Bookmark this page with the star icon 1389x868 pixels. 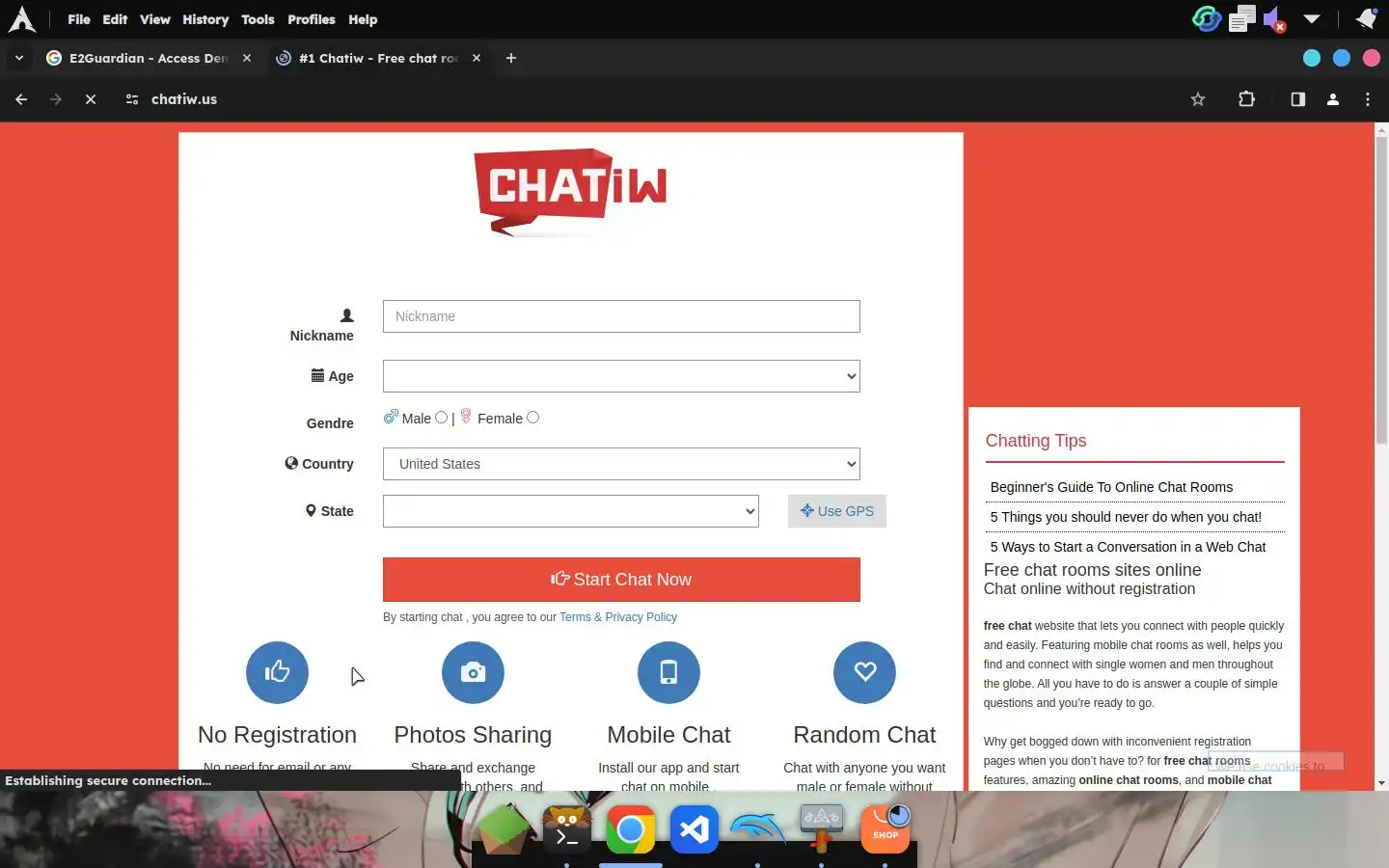click(1198, 99)
